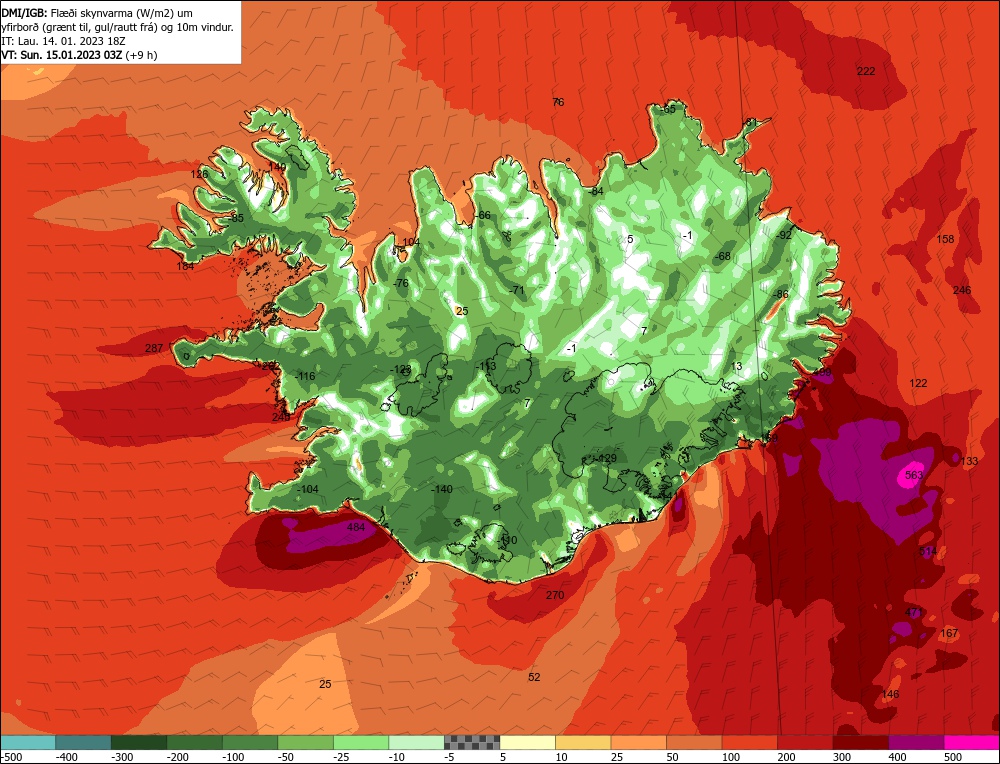Click the map value 126

pos(200,174)
